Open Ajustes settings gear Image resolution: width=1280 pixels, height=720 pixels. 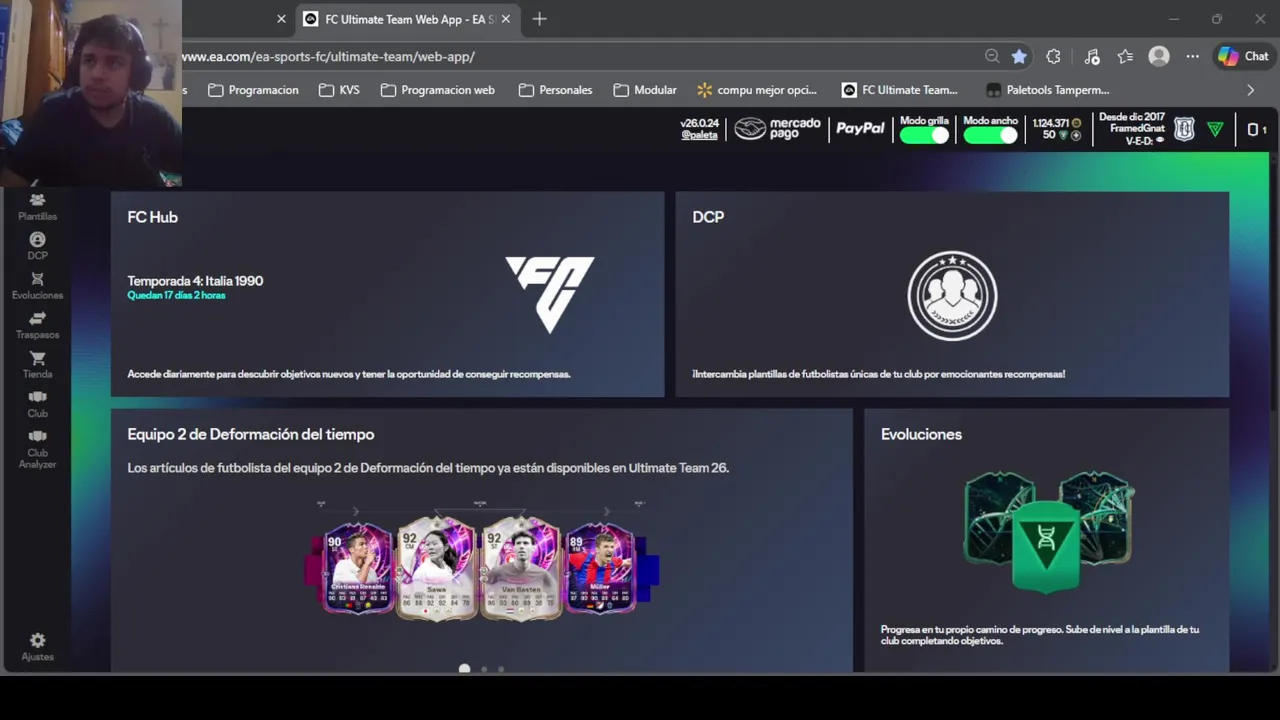coord(37,646)
